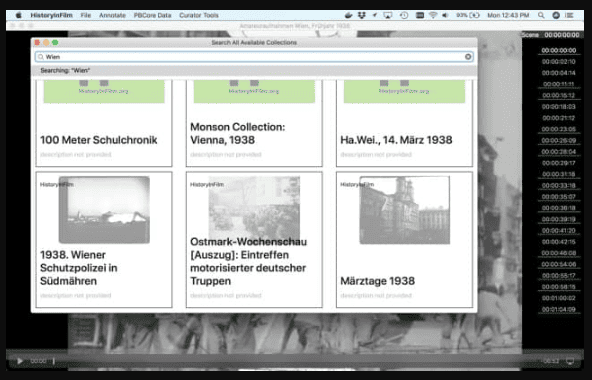Click green placeholder above Ha.Wei. card
This screenshot has height=380, width=592.
pyautogui.click(x=404, y=91)
